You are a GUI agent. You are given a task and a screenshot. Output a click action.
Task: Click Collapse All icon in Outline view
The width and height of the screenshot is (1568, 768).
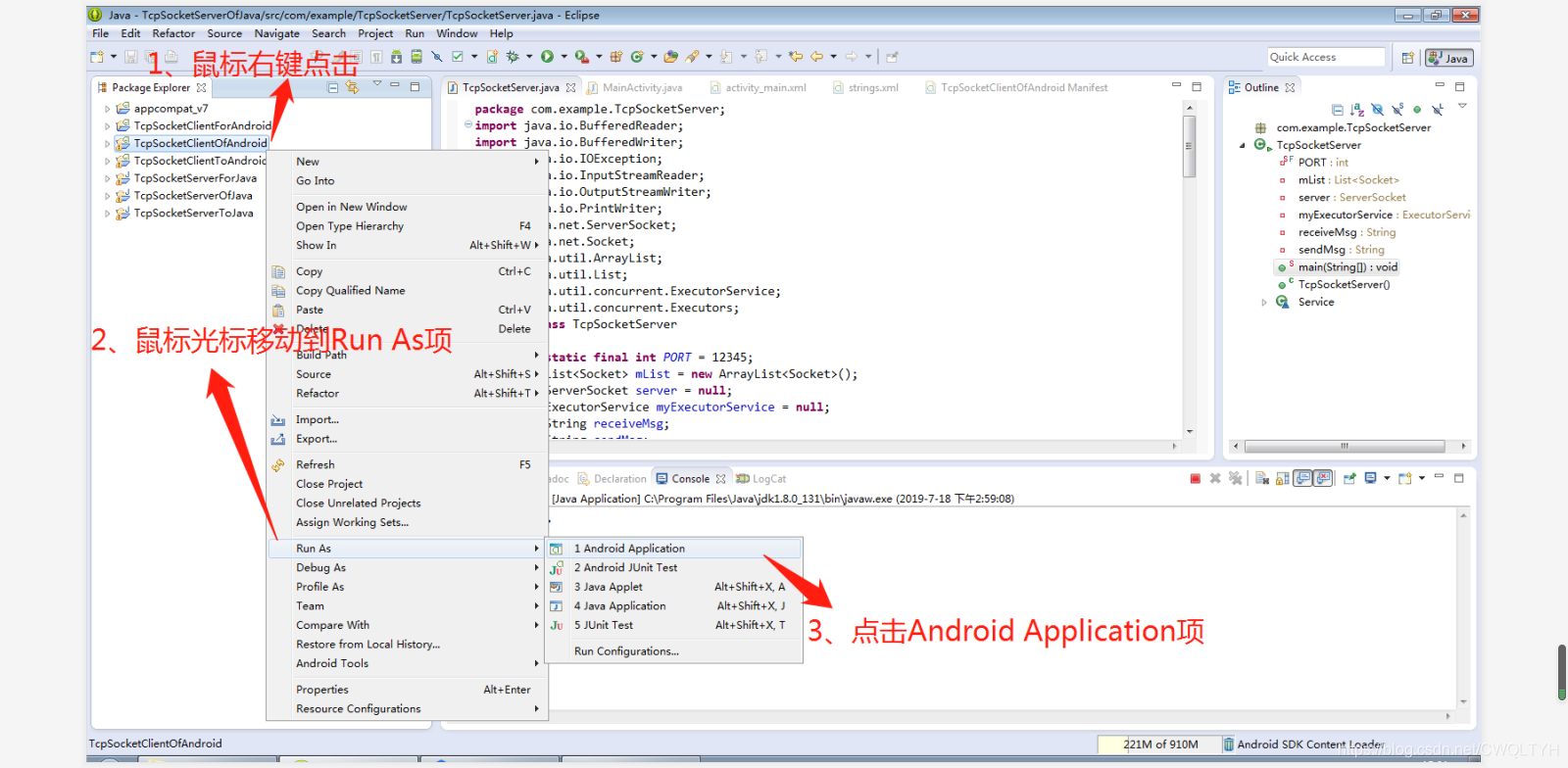[1338, 110]
